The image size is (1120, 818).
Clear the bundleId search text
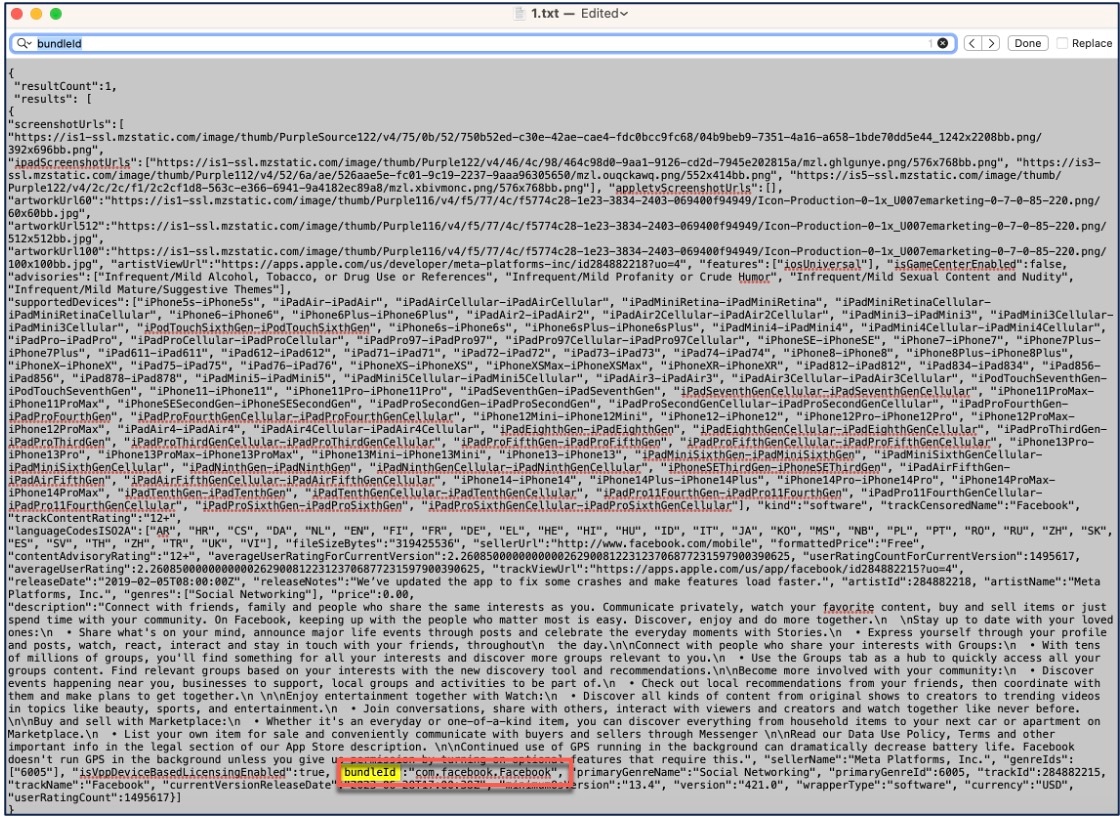[x=943, y=44]
